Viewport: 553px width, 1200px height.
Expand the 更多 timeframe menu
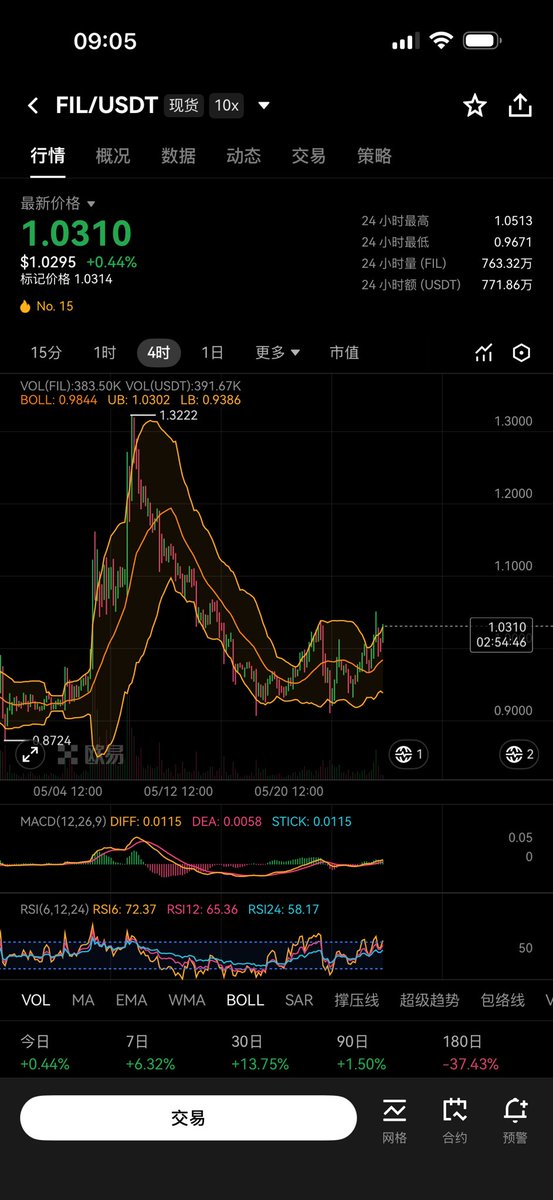278,352
